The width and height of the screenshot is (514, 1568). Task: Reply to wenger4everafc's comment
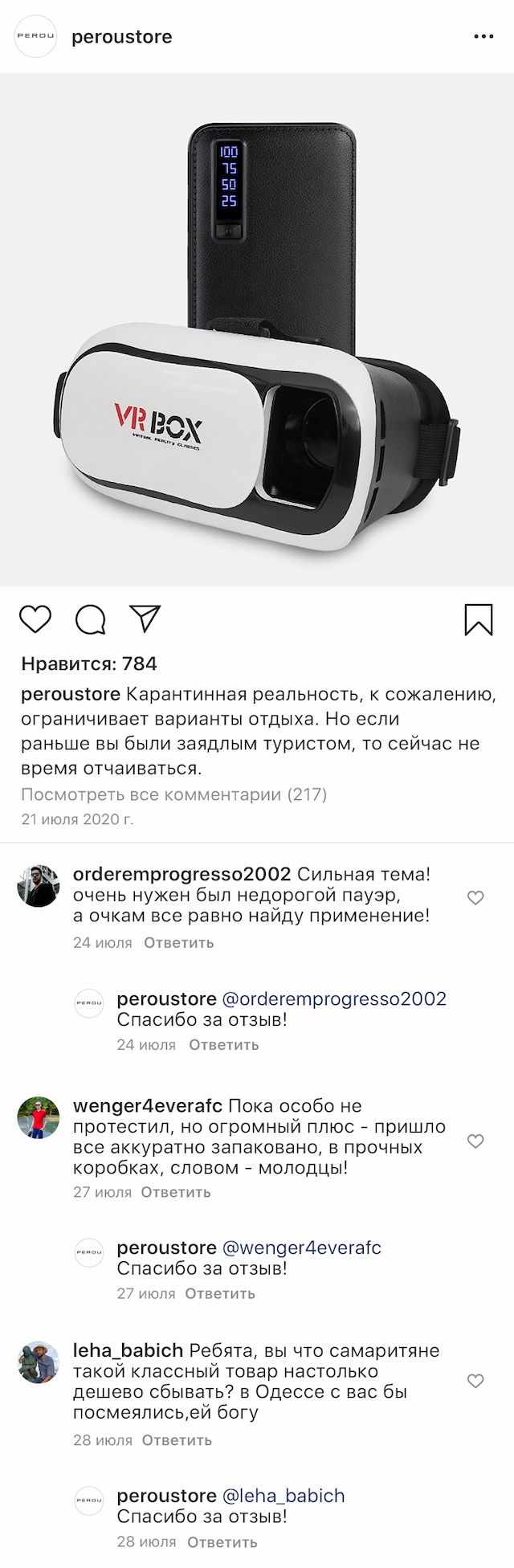tap(176, 1192)
